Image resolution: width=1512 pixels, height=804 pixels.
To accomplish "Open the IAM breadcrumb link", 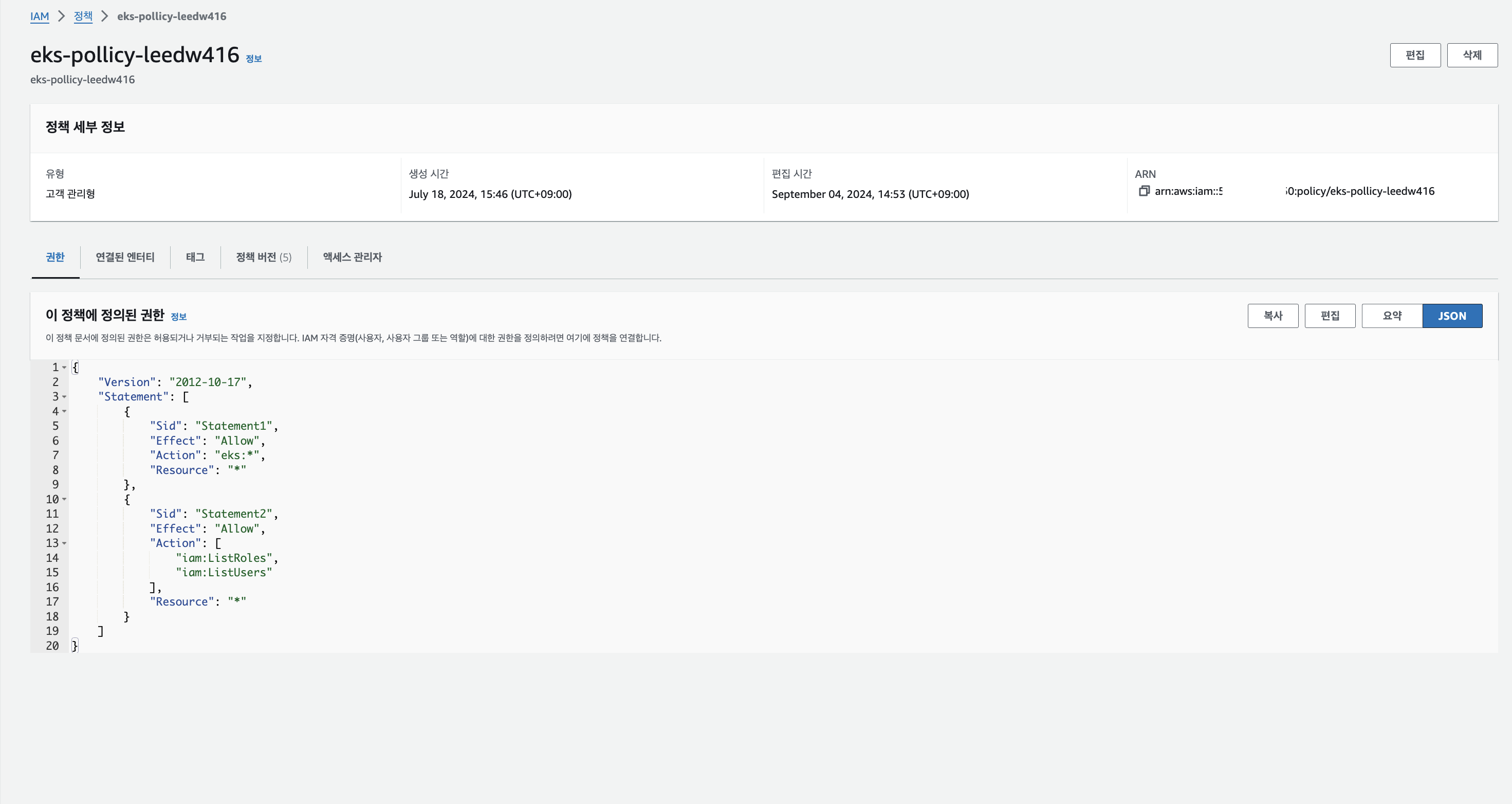I will (x=40, y=16).
